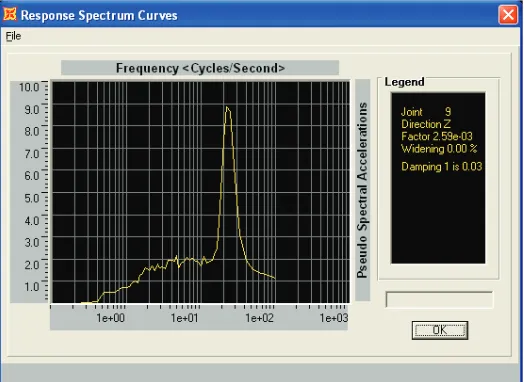
Task: Close the Response Spectrum Curves window
Action: coord(508,15)
